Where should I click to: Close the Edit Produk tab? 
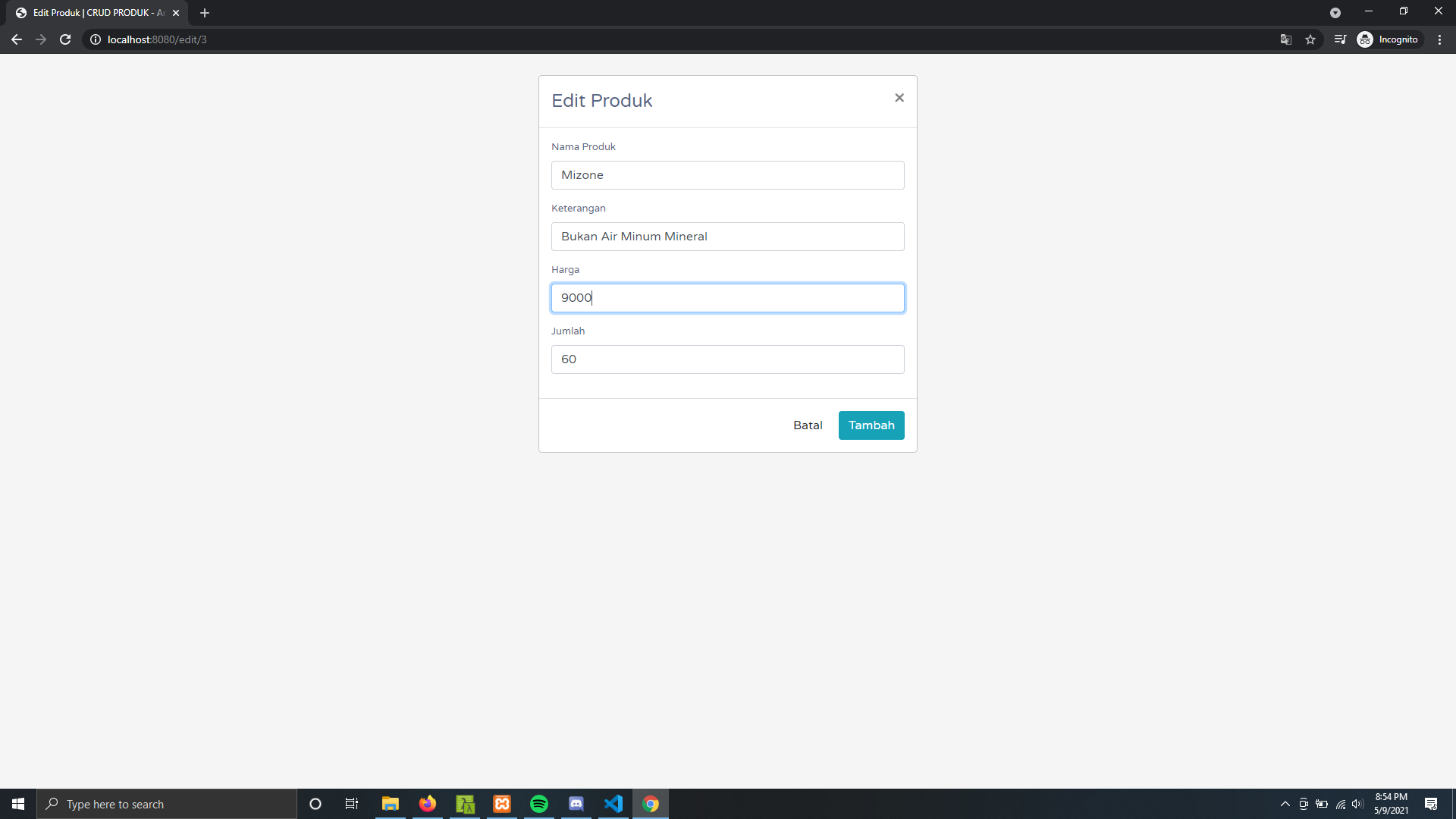[x=176, y=13]
